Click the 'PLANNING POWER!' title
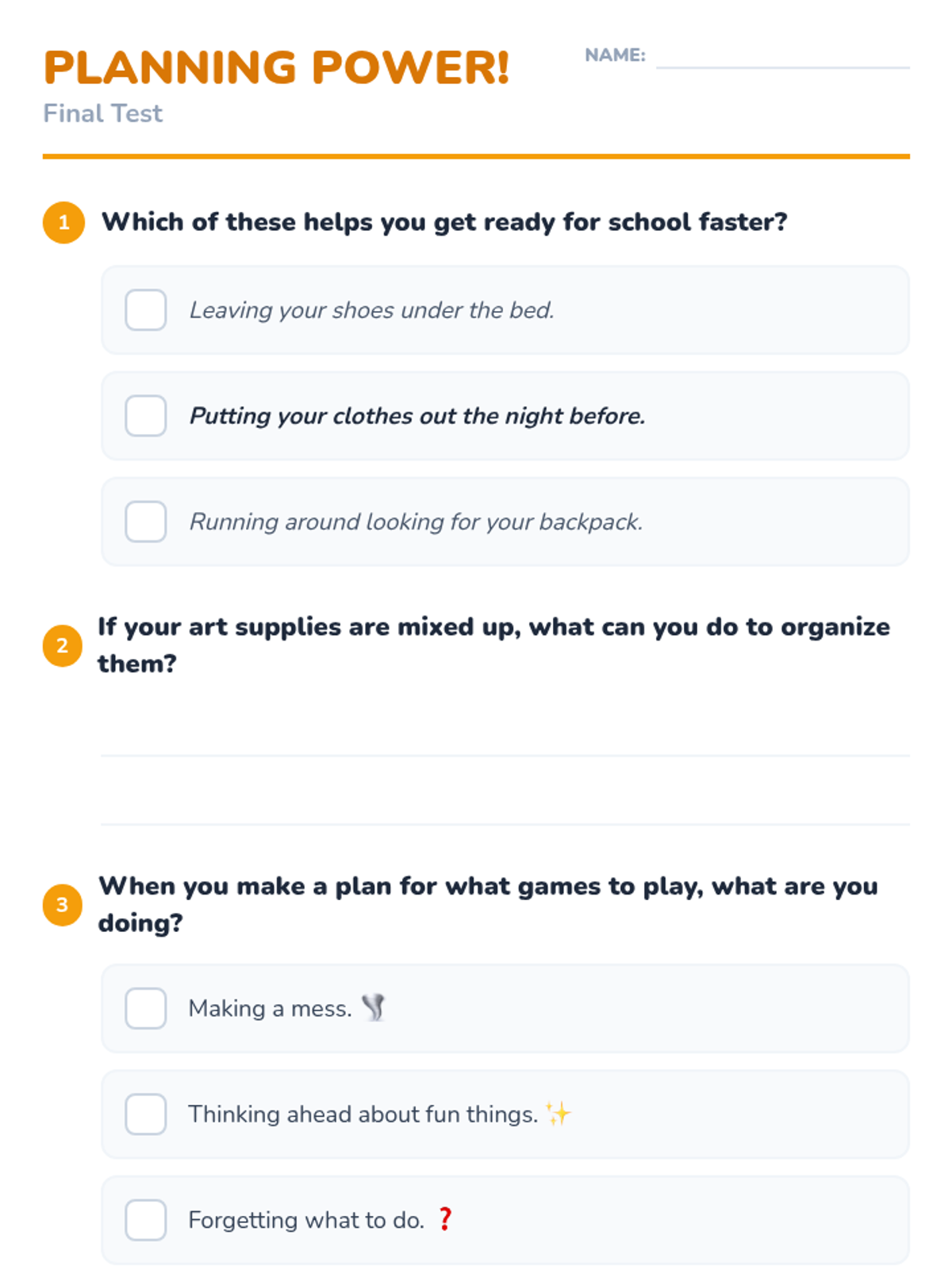This screenshot has height=1270, width=952. pyautogui.click(x=276, y=67)
